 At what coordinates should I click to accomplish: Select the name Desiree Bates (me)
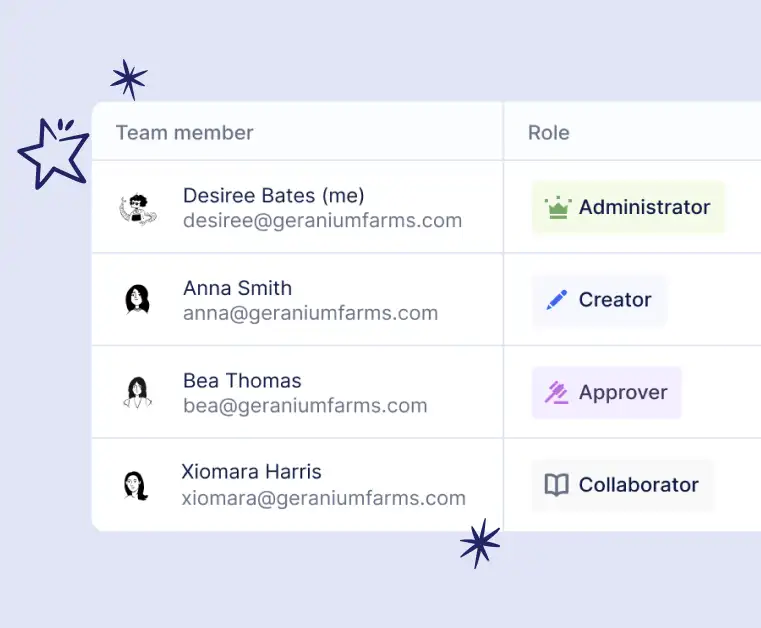tap(273, 195)
